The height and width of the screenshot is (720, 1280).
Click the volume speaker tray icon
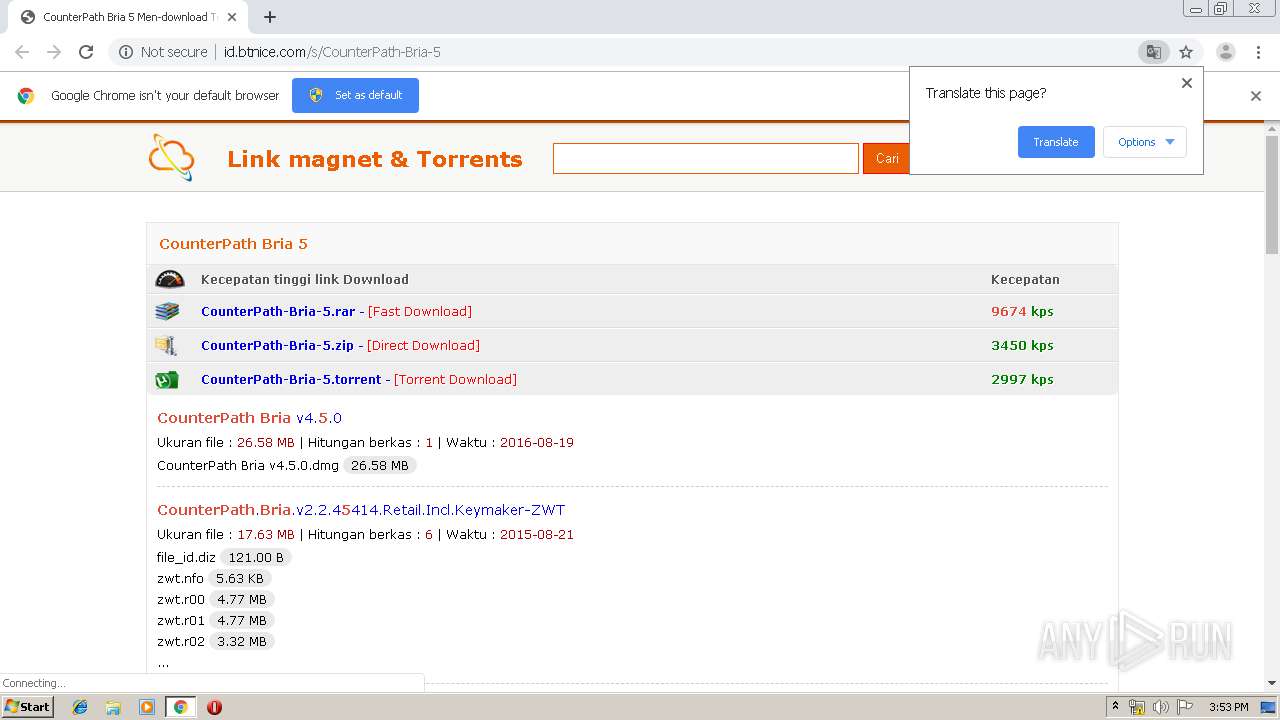pos(1161,707)
